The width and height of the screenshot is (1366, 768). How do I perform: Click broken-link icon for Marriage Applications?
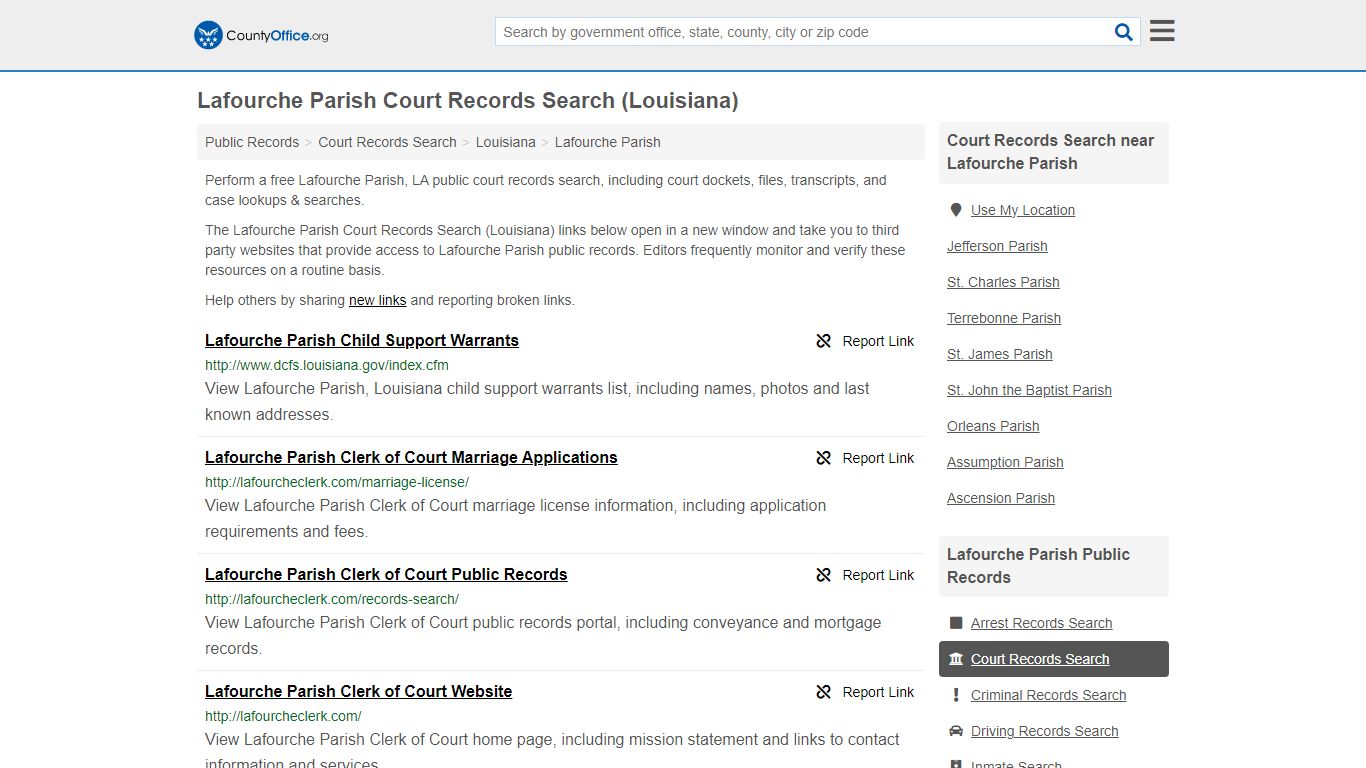click(x=824, y=458)
